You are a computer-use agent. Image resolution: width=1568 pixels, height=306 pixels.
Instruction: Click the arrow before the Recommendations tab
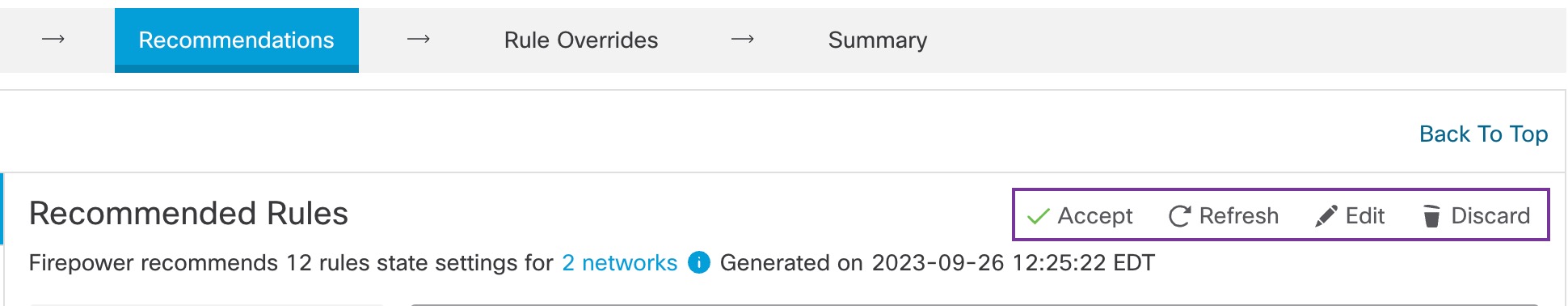coord(53,39)
